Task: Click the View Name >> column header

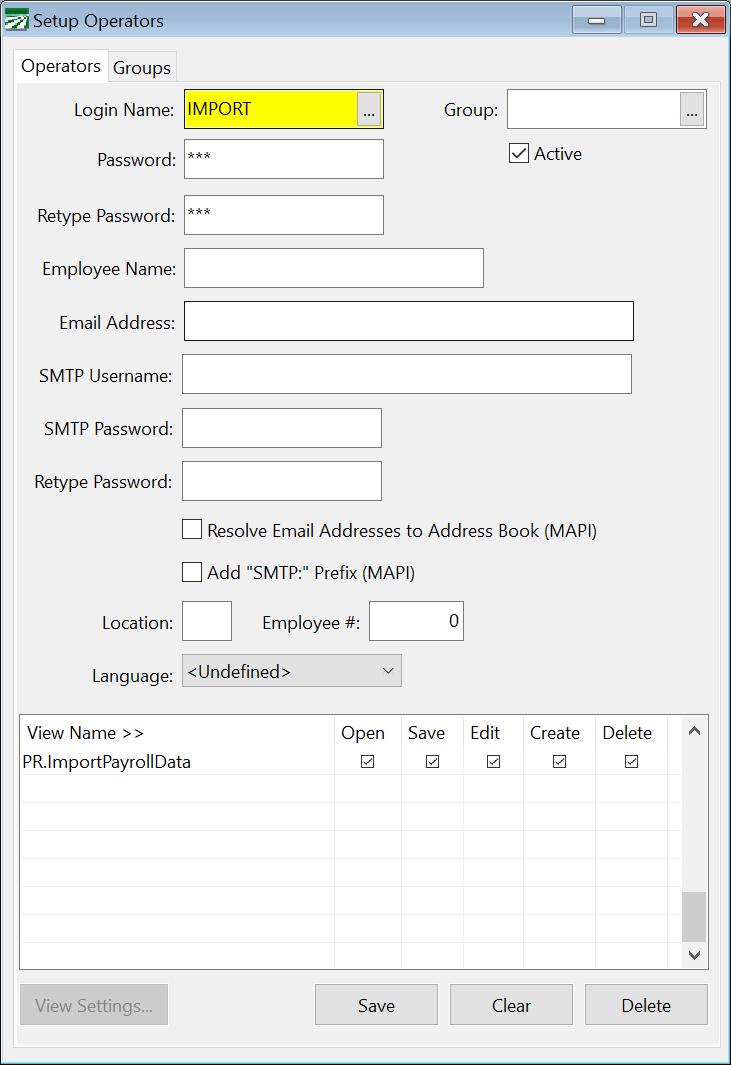Action: [x=86, y=733]
